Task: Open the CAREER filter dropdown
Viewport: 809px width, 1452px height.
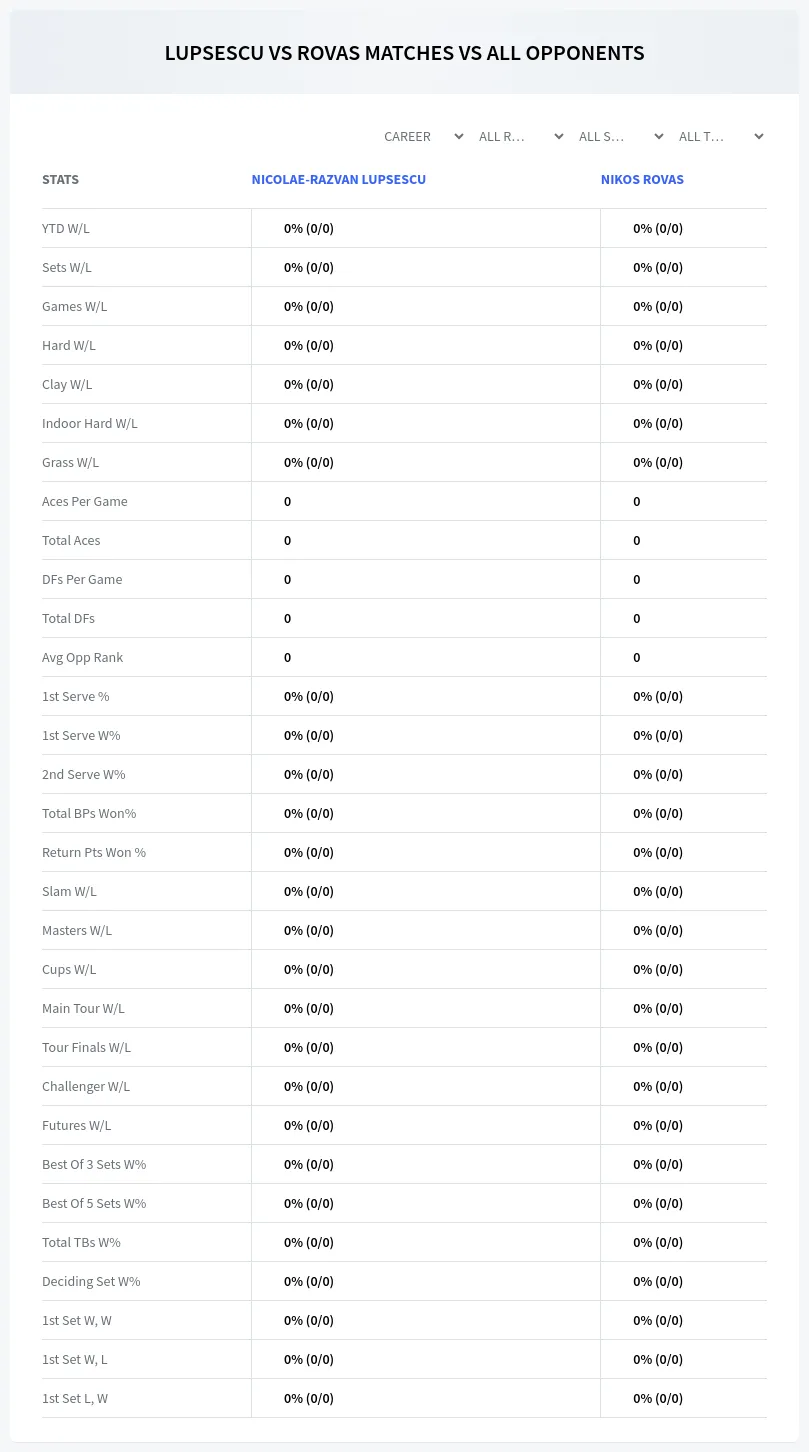Action: pyautogui.click(x=422, y=137)
